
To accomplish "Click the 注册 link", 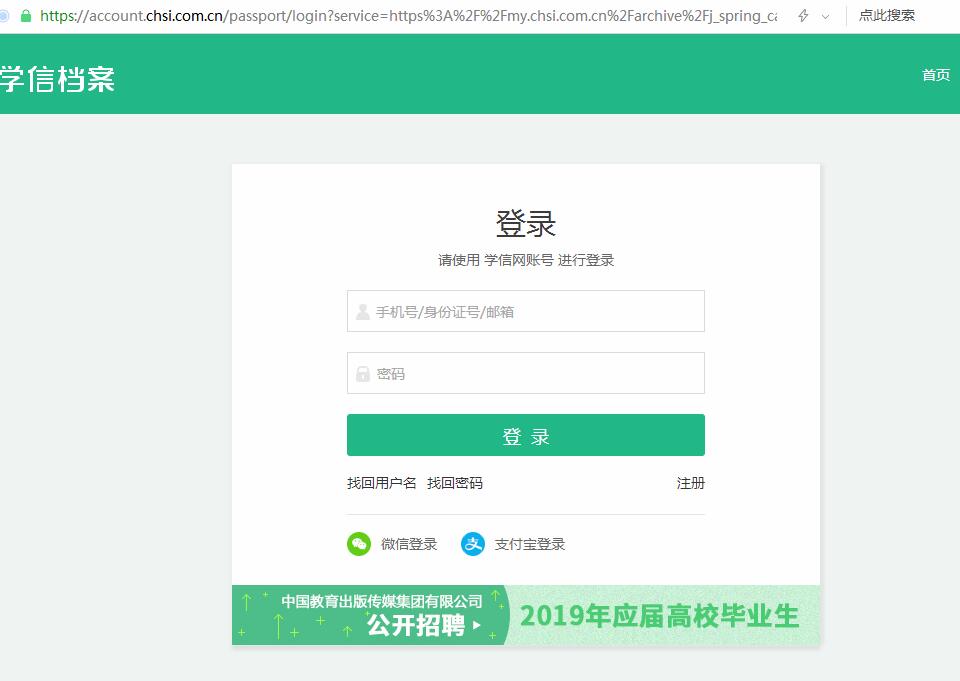I will pyautogui.click(x=691, y=483).
